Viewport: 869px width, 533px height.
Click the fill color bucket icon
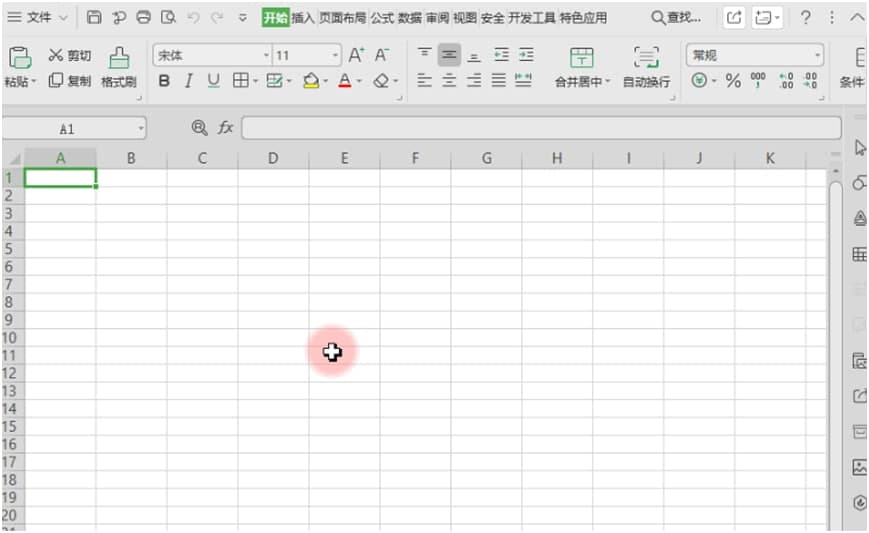[311, 81]
